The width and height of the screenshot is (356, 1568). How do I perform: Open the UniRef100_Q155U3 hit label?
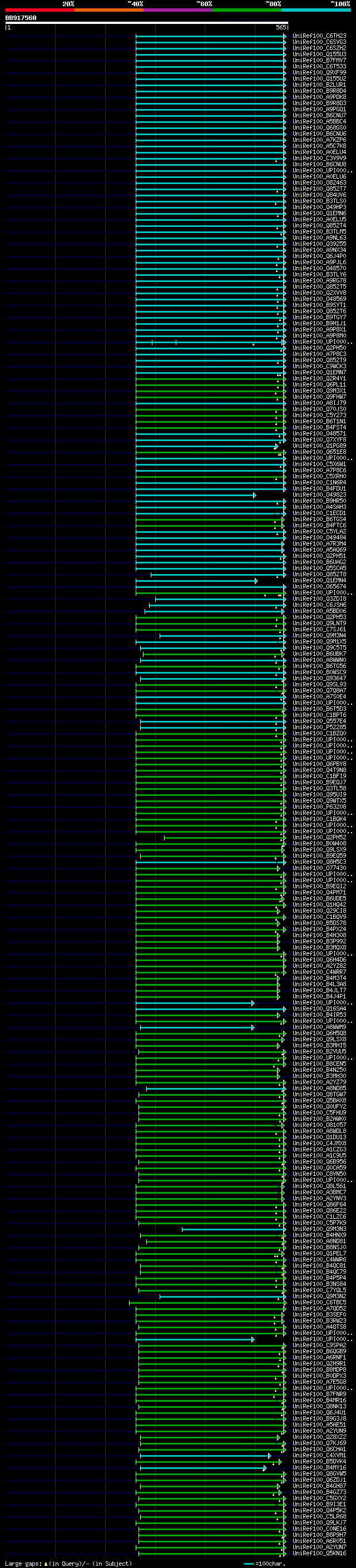(319, 55)
